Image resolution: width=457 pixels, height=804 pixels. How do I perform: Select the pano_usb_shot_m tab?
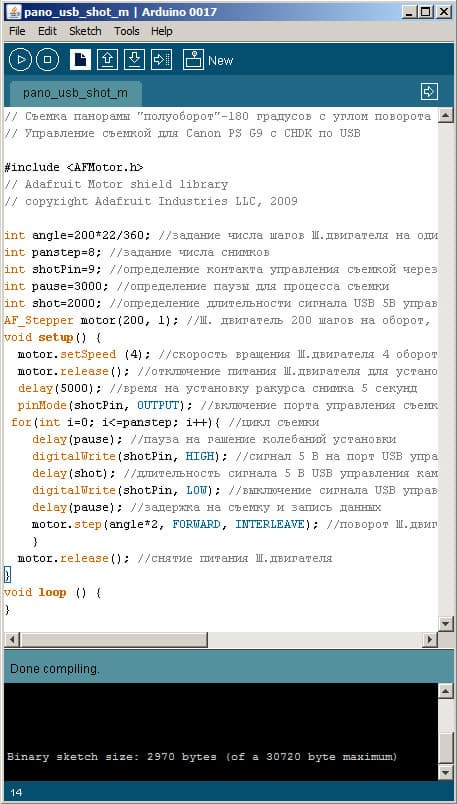(x=75, y=93)
